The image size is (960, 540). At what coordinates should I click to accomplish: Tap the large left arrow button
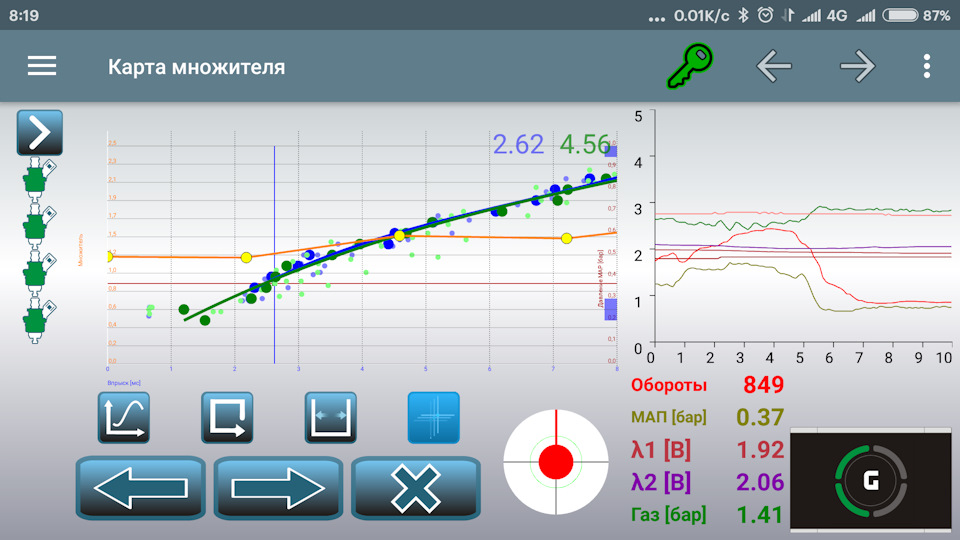point(141,488)
